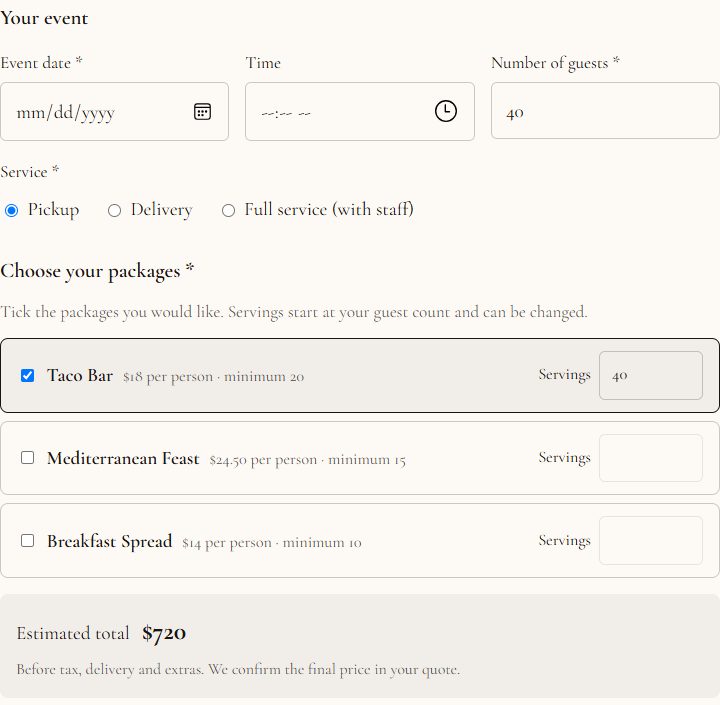Click the Mediterranean Feast package name
This screenshot has width=720, height=705.
(123, 458)
